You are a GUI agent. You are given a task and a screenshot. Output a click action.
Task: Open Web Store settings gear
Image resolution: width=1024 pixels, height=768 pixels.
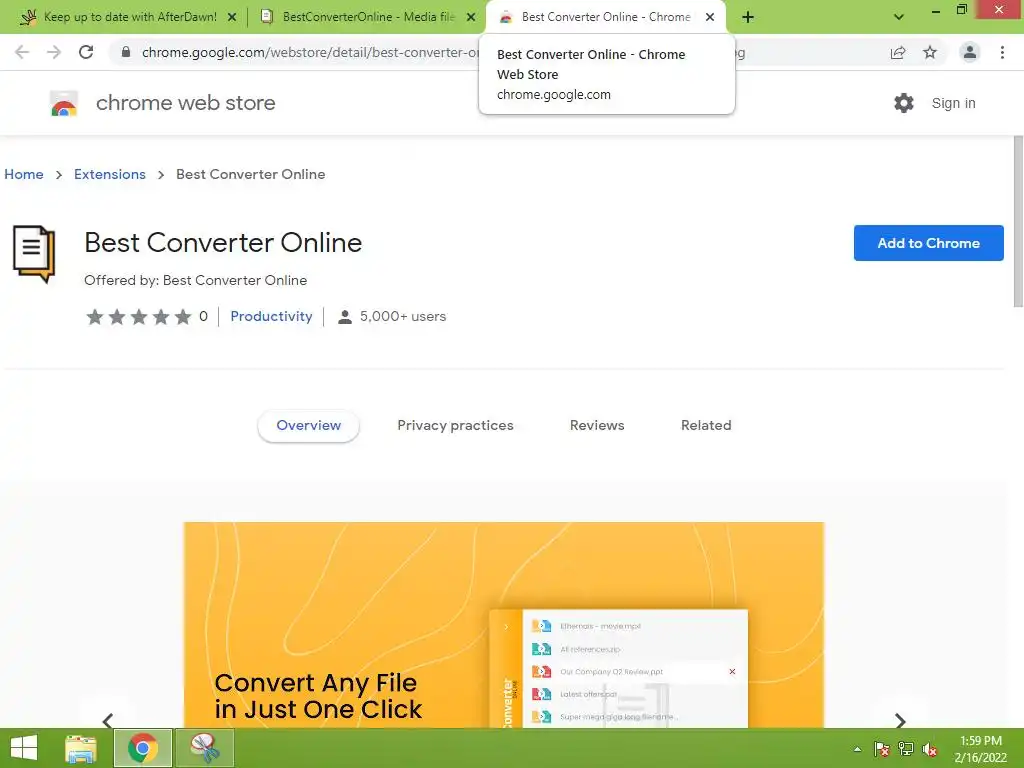coord(904,103)
